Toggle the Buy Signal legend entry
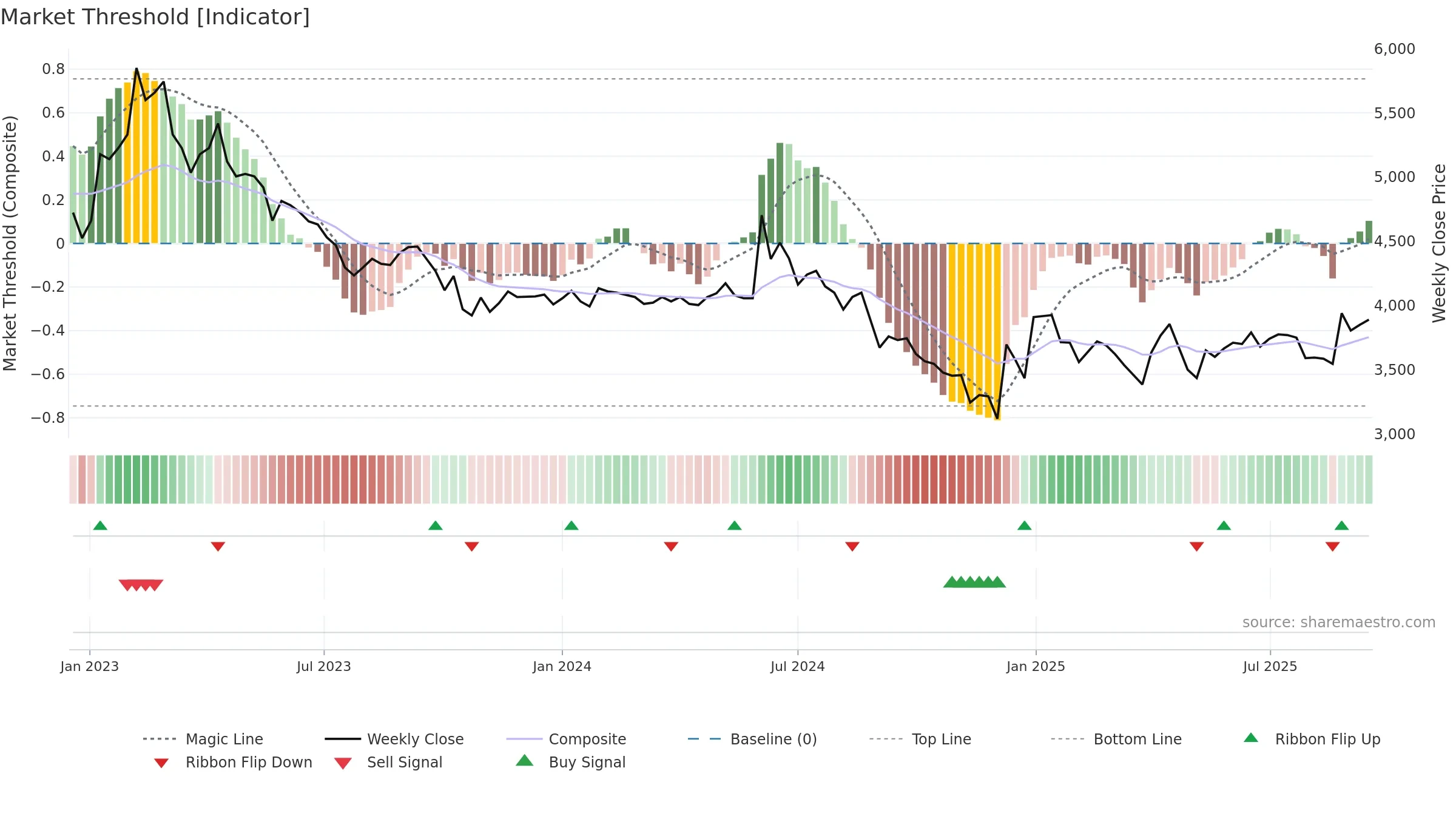Image resolution: width=1456 pixels, height=819 pixels. coord(570,762)
